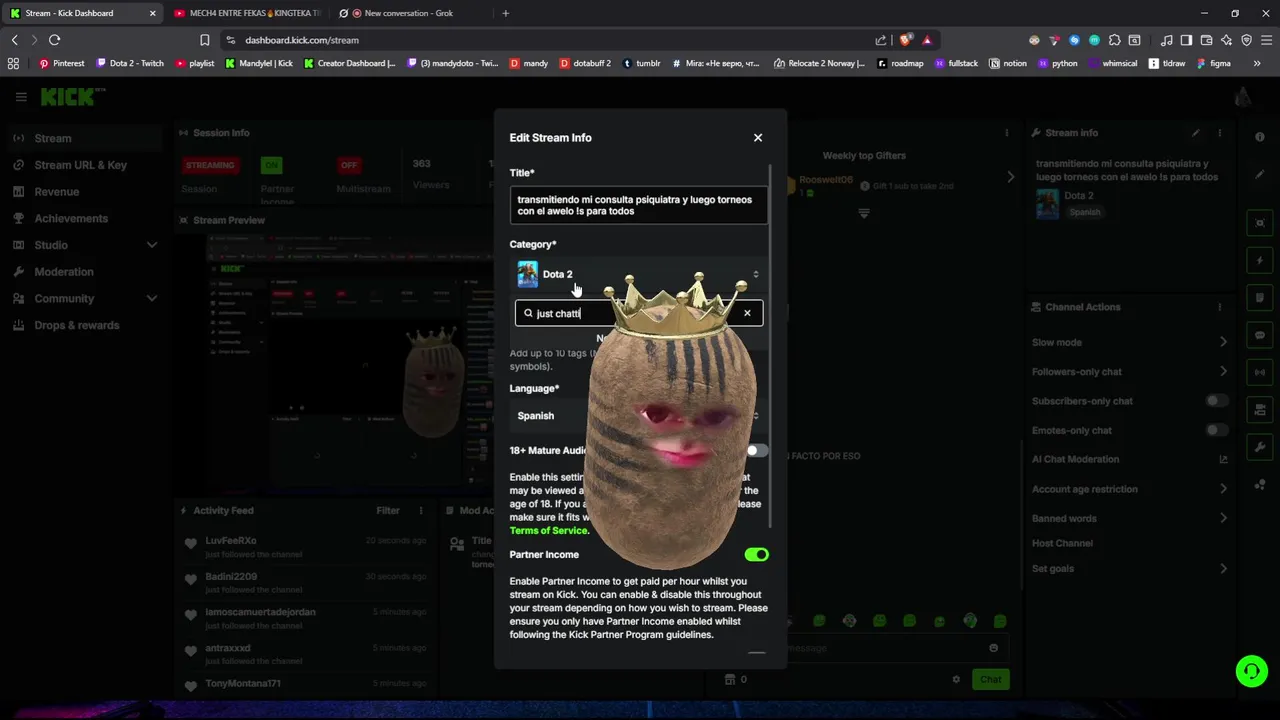Open the Pinterest bookmark
The height and width of the screenshot is (720, 1280).
pyautogui.click(x=61, y=63)
